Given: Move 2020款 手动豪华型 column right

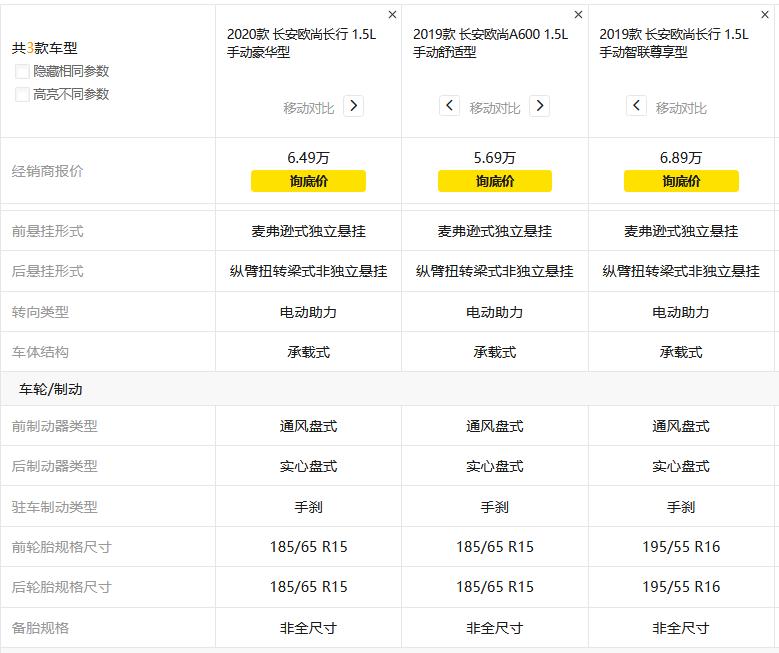Looking at the screenshot, I should click(354, 106).
